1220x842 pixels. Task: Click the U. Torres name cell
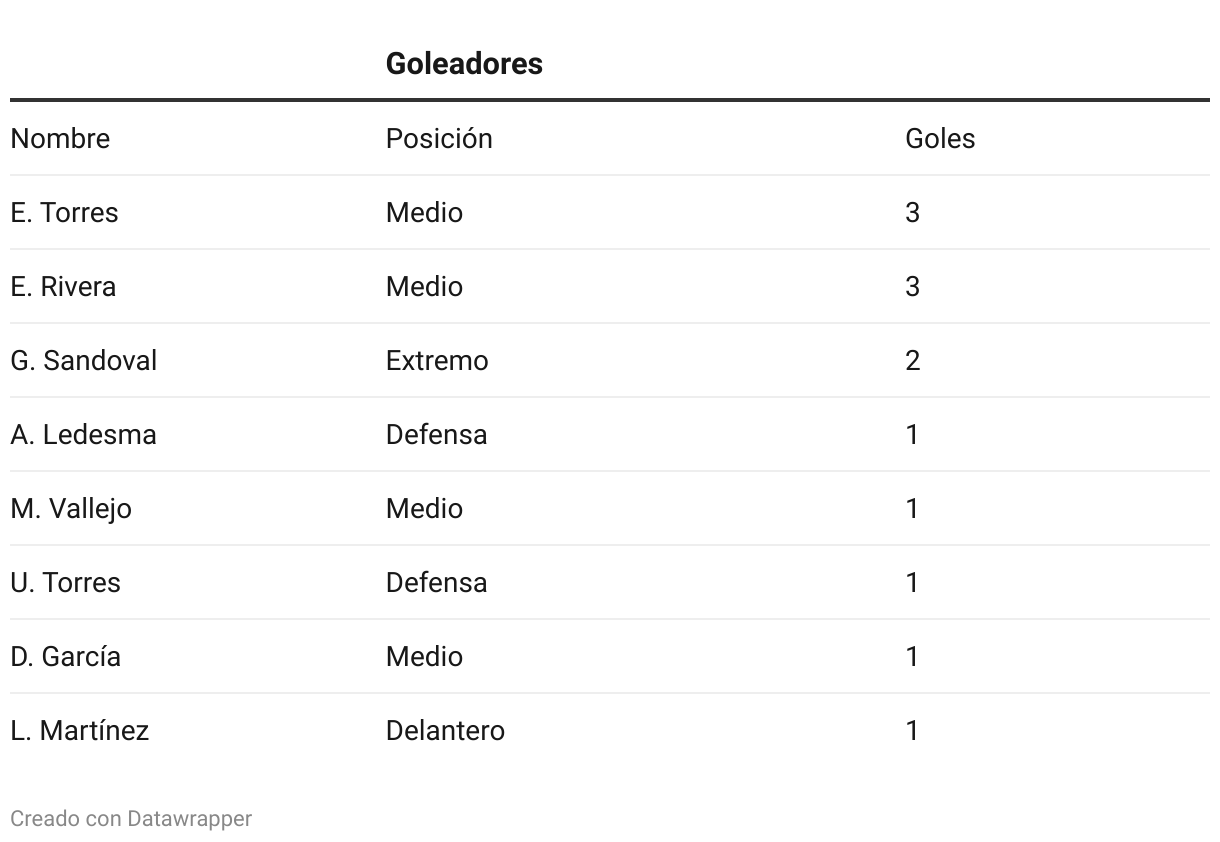tap(65, 582)
